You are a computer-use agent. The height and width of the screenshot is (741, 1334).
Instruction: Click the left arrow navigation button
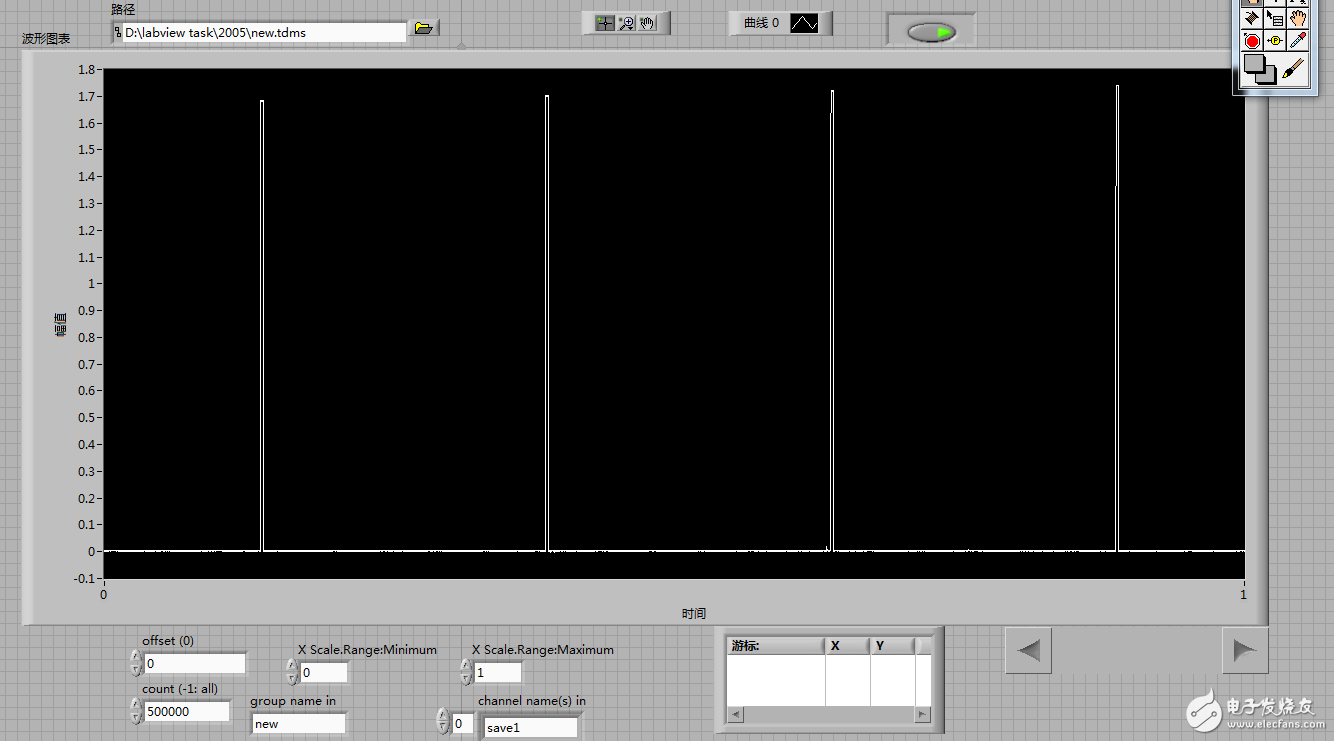pos(1028,651)
